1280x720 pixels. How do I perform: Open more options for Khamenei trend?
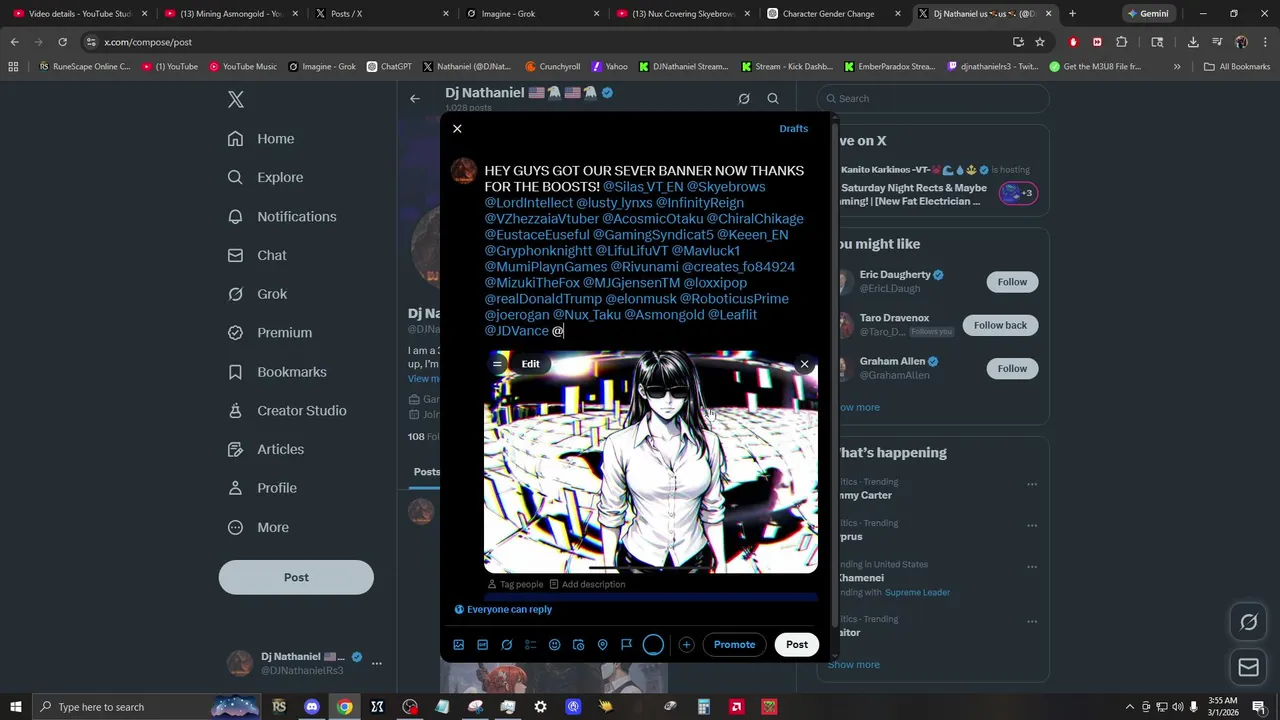(1032, 566)
